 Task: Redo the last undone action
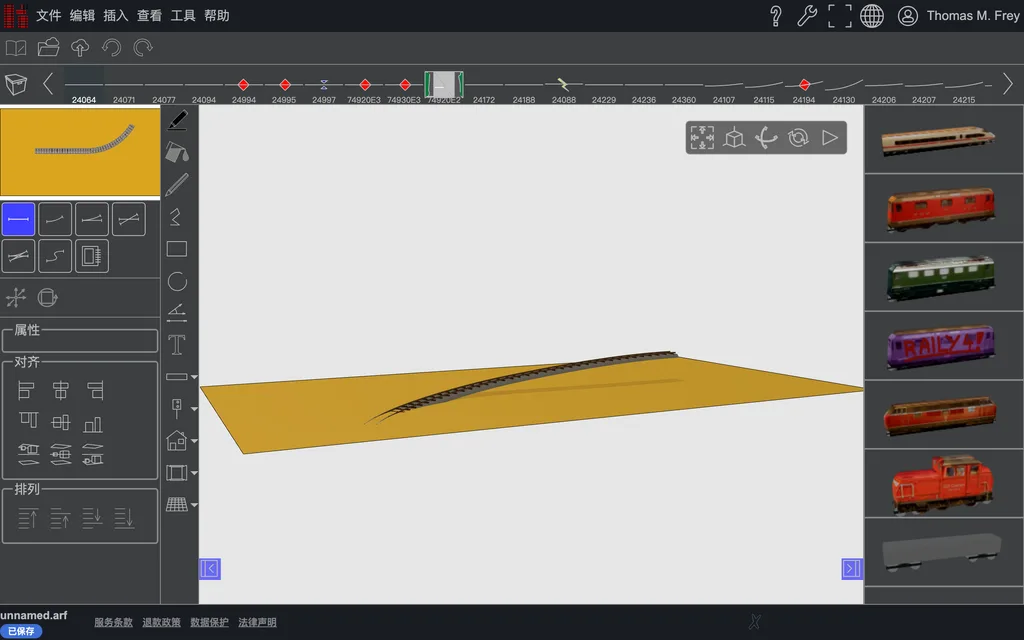tap(143, 48)
